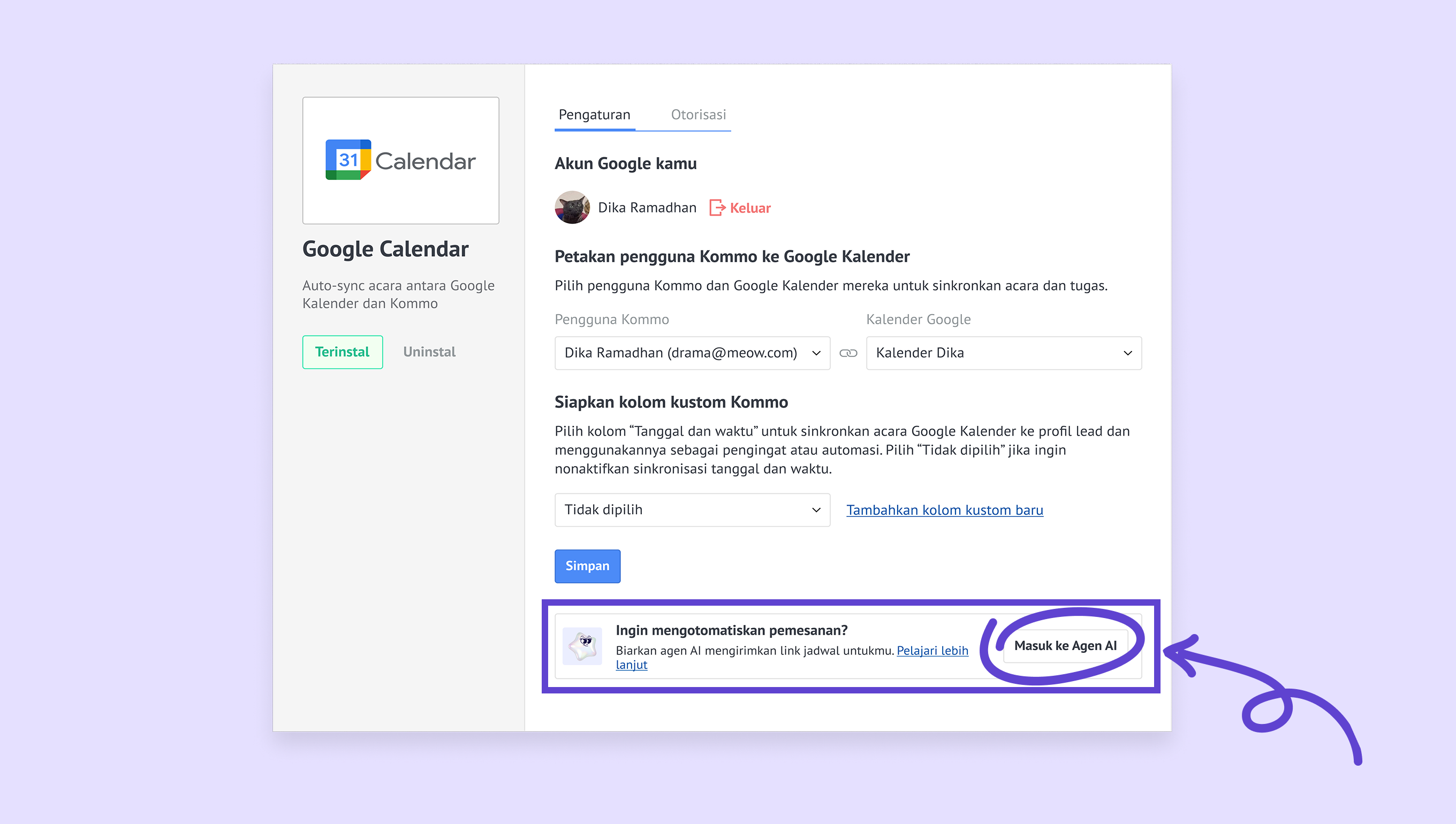Image resolution: width=1456 pixels, height=824 pixels.
Task: Click Dika Ramadhan's profile avatar
Action: click(x=572, y=208)
